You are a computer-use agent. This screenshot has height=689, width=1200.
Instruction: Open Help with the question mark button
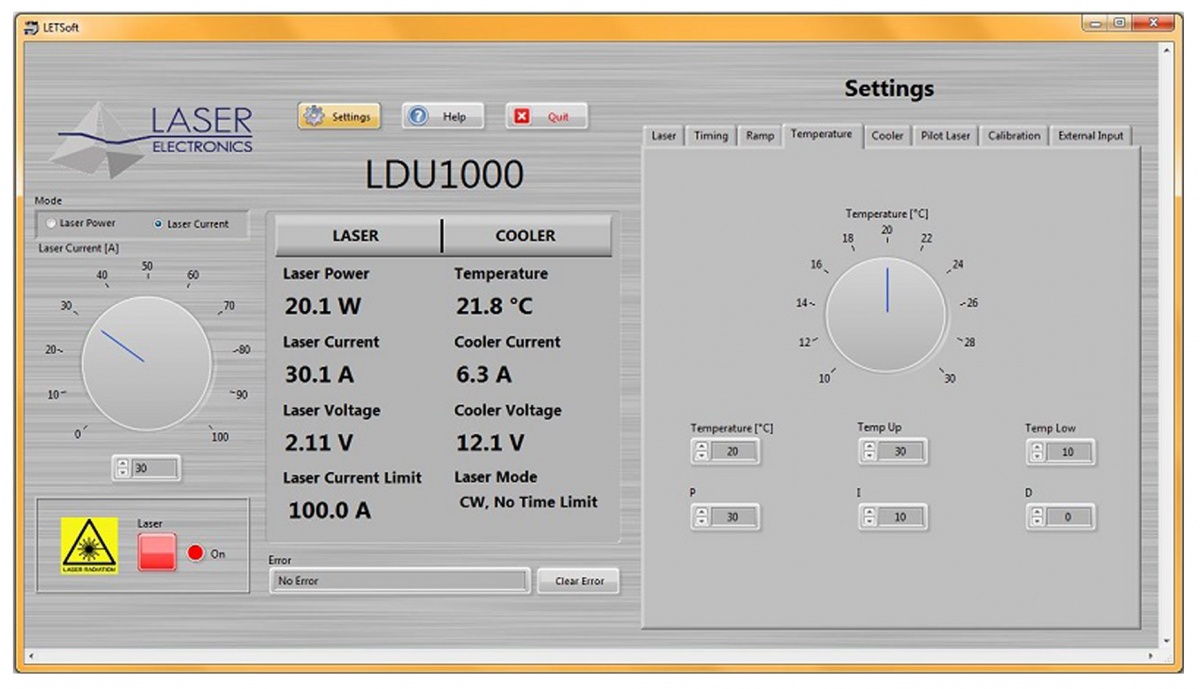coord(442,117)
